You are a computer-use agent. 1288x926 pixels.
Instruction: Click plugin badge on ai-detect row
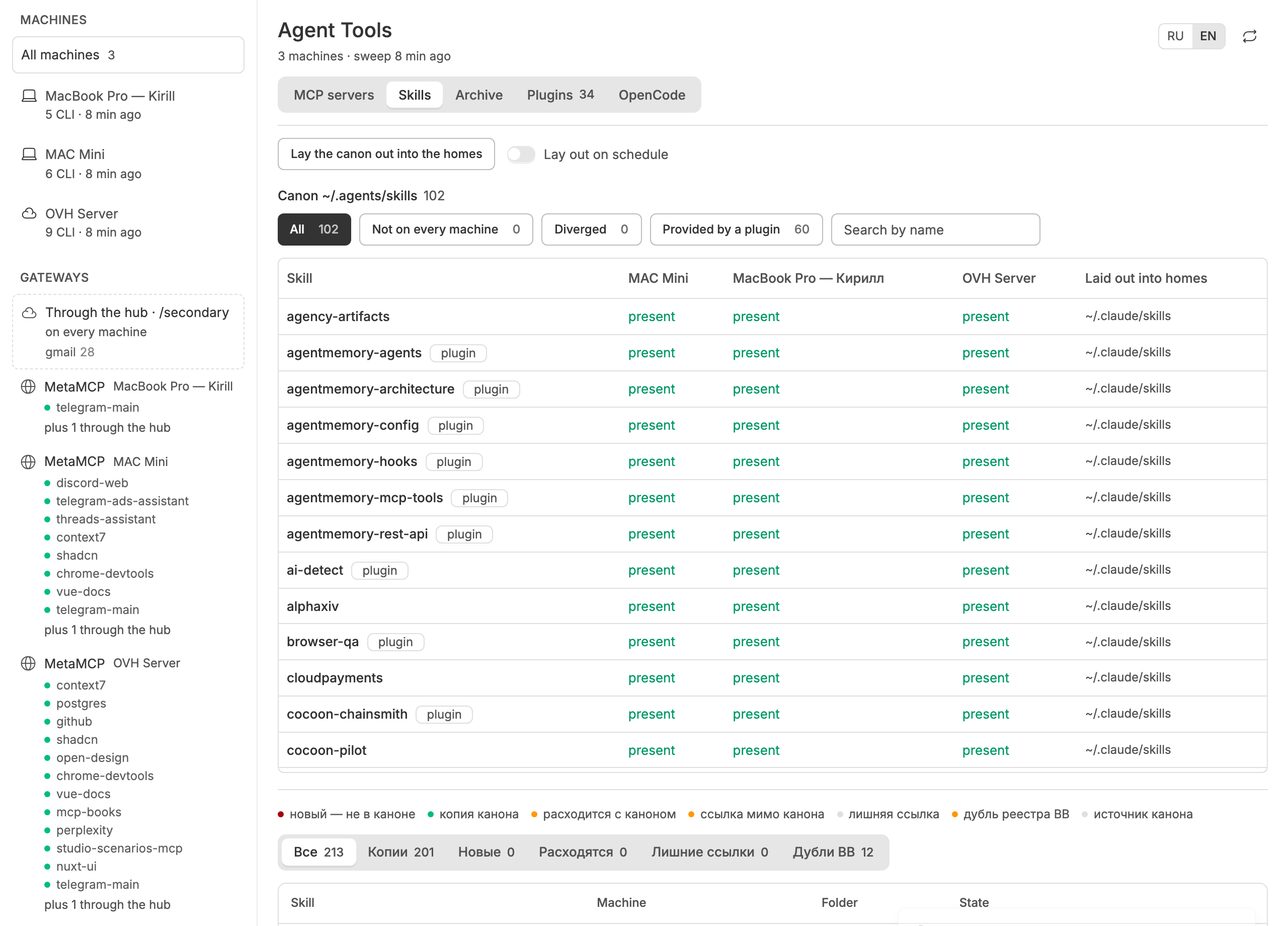click(x=379, y=571)
